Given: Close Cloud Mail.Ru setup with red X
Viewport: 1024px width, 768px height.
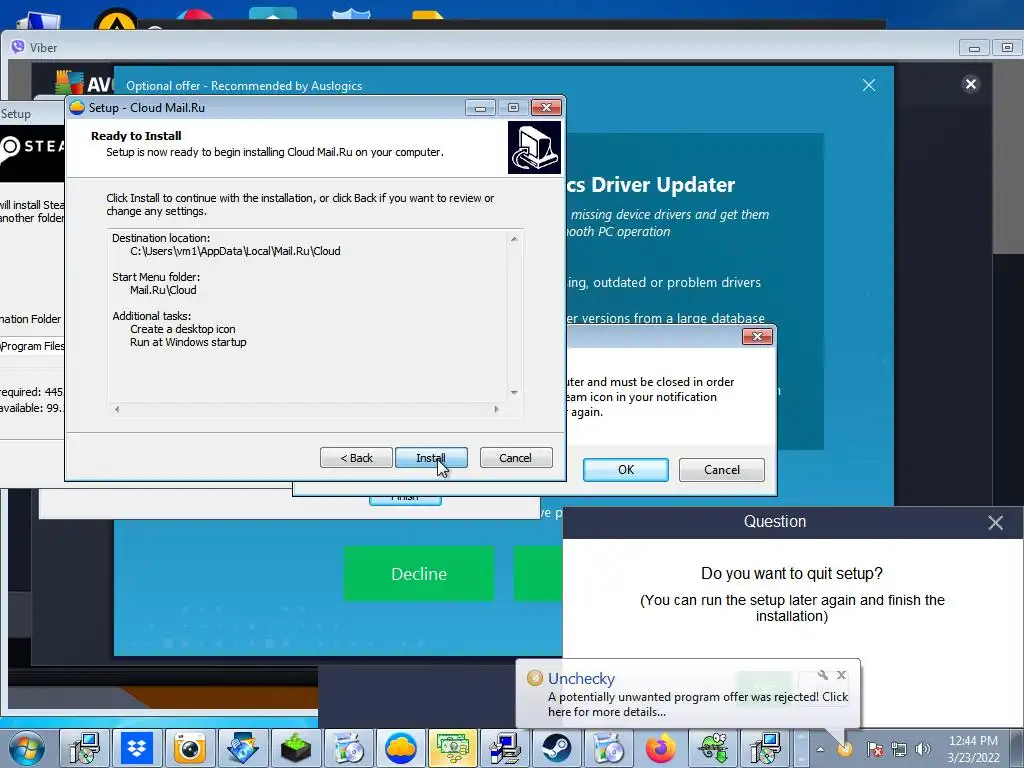Looking at the screenshot, I should (x=546, y=107).
